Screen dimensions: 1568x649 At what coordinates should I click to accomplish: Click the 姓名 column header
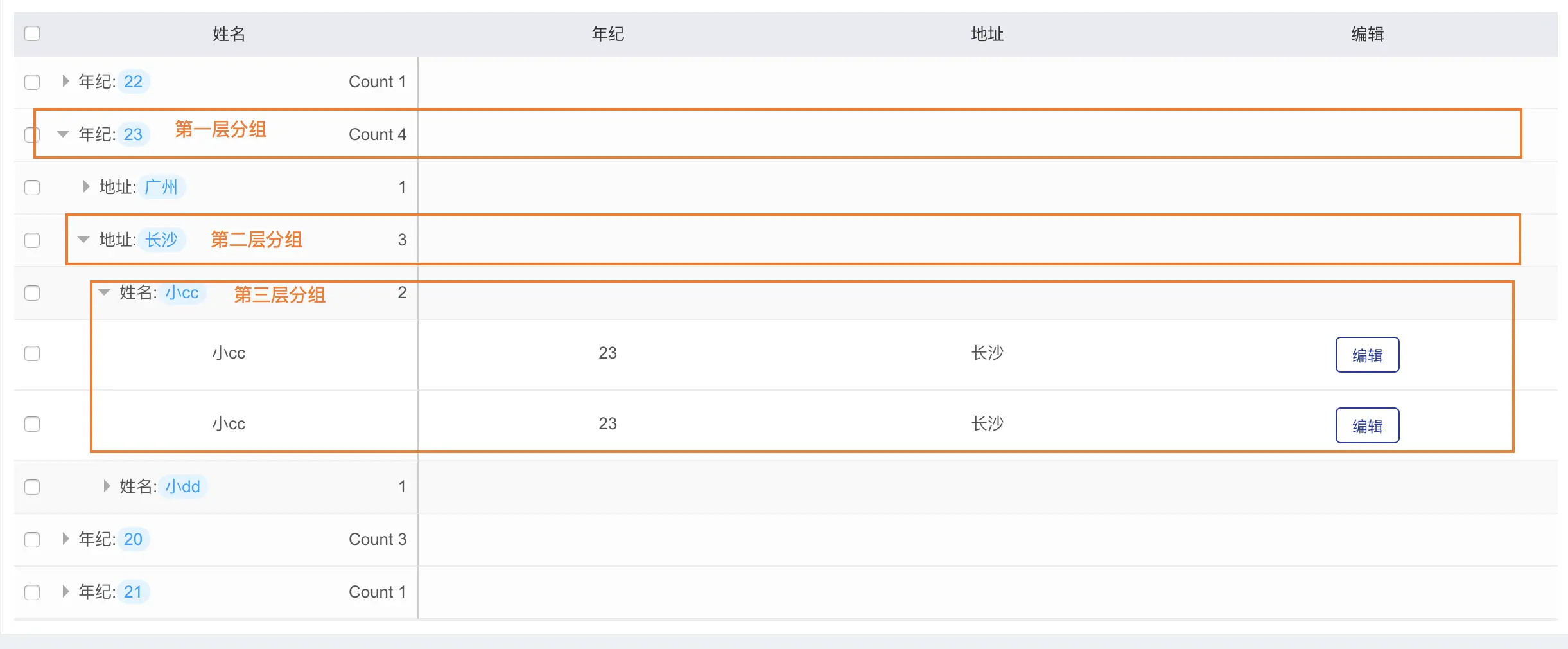pyautogui.click(x=229, y=34)
